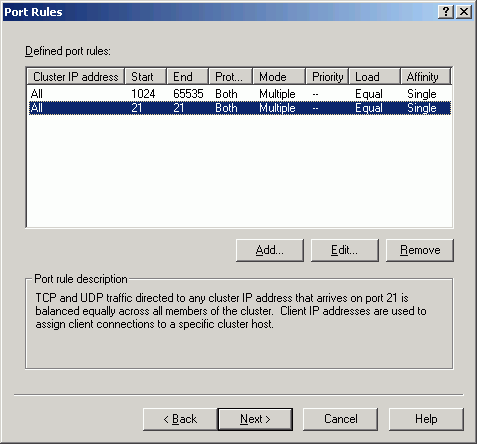Image resolution: width=477 pixels, height=444 pixels.
Task: Click the Edit... button
Action: click(x=345, y=250)
